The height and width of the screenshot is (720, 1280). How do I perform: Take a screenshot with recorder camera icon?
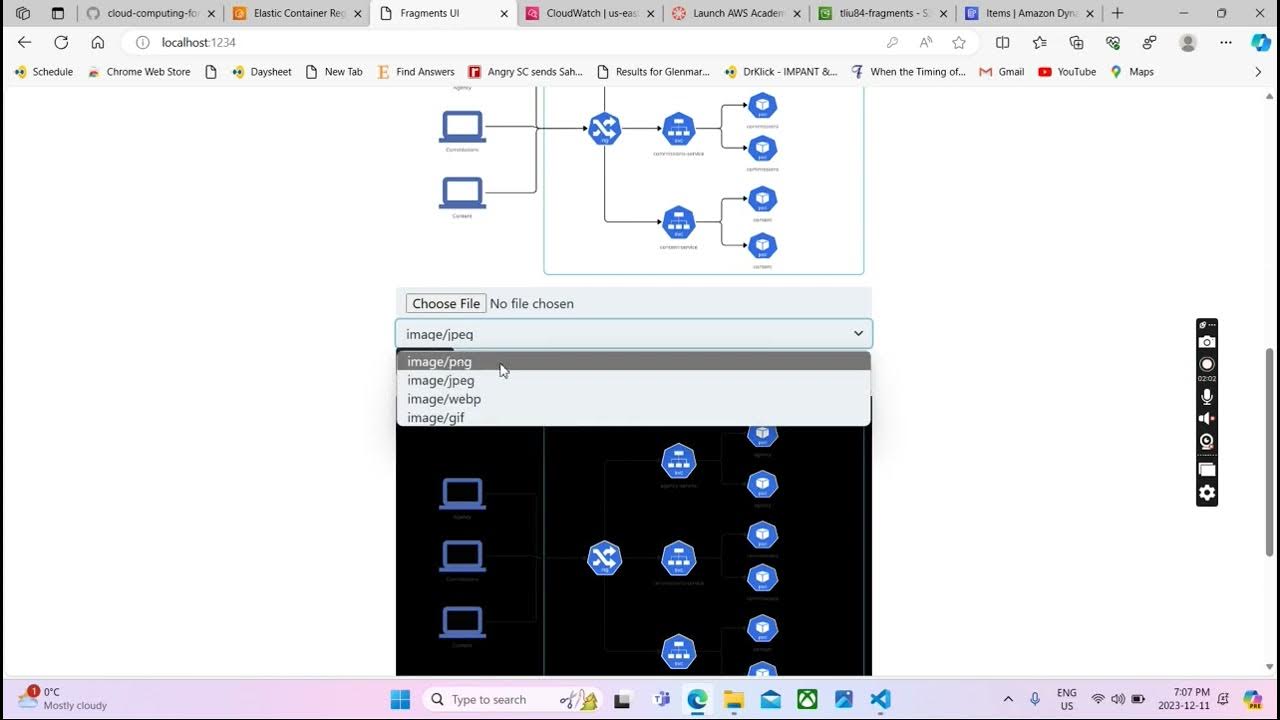1207,342
